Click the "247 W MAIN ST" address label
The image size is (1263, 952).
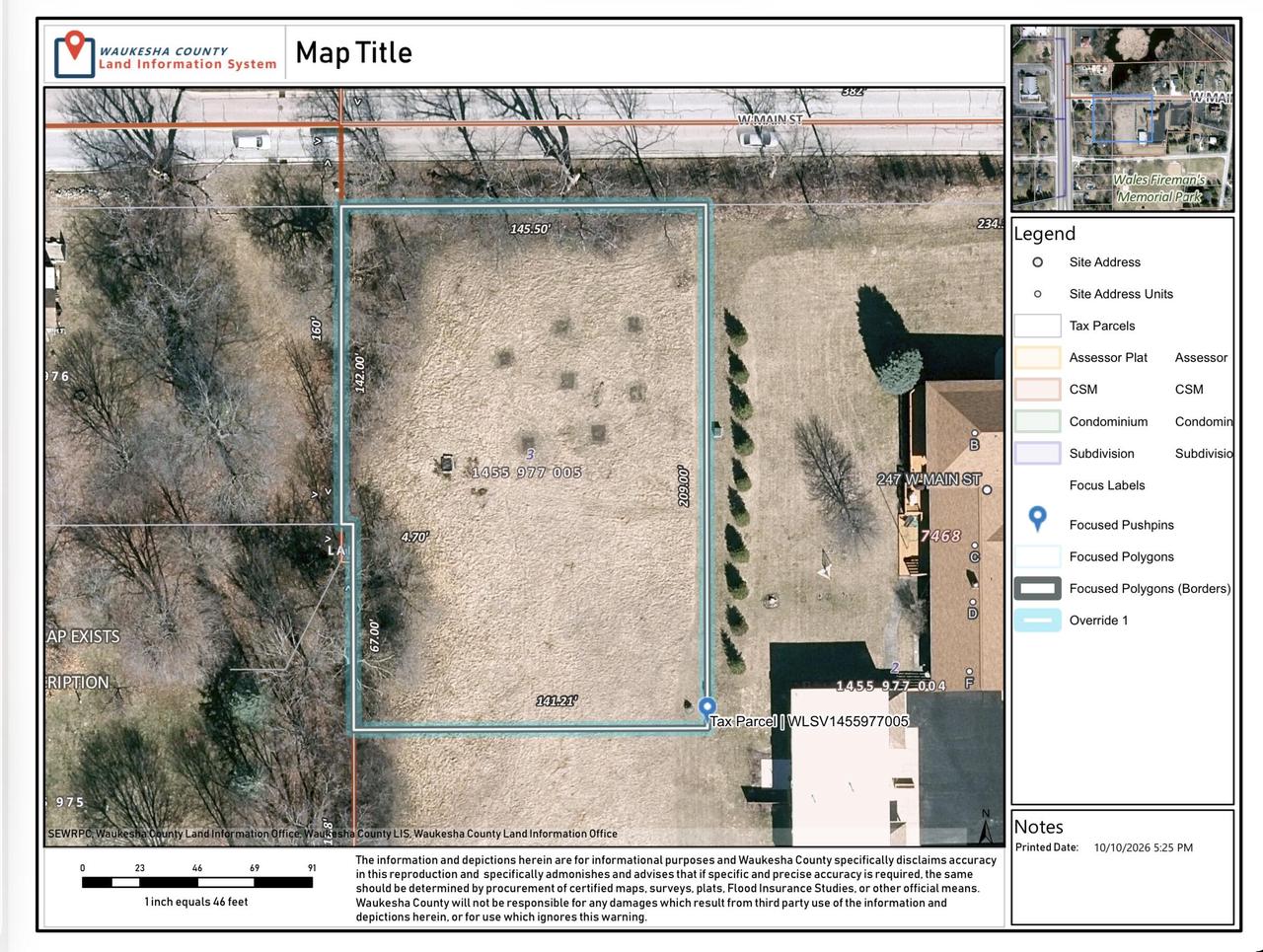pyautogui.click(x=929, y=479)
